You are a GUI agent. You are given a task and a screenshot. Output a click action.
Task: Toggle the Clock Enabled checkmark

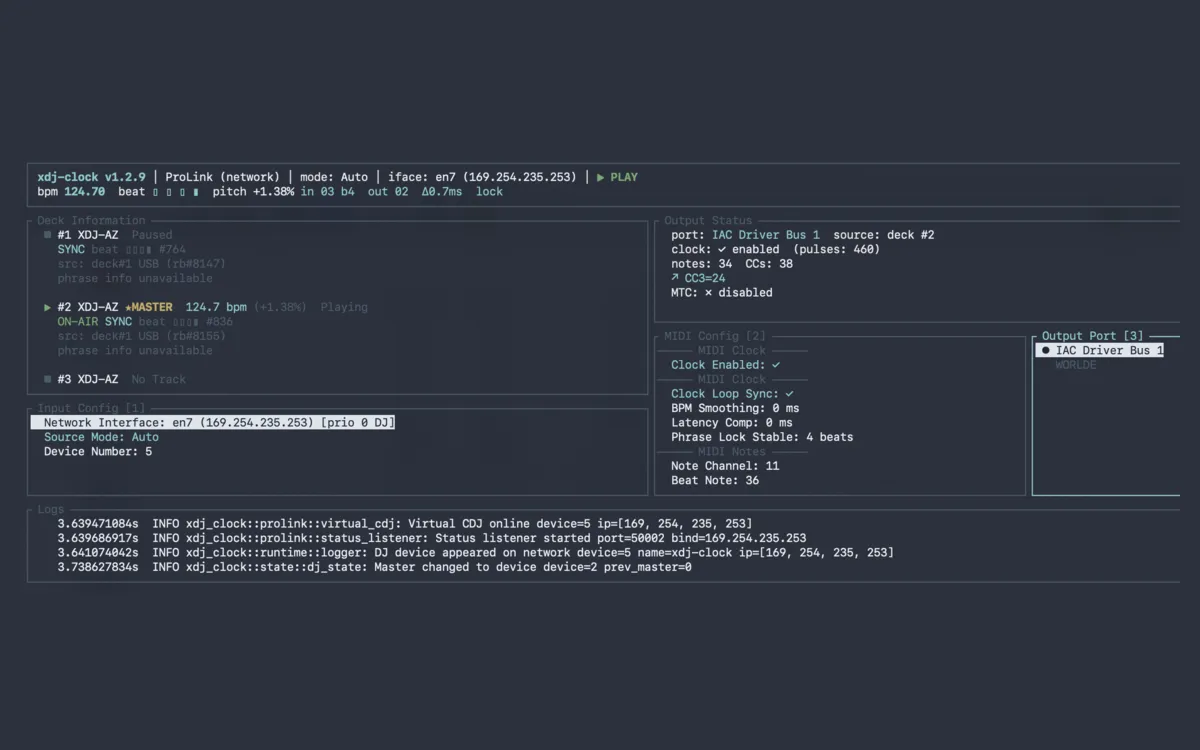(776, 365)
